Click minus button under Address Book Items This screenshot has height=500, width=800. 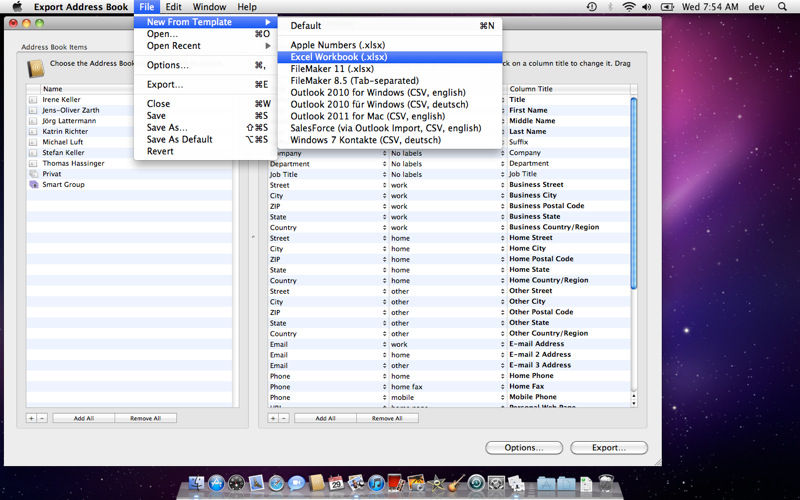[42, 418]
